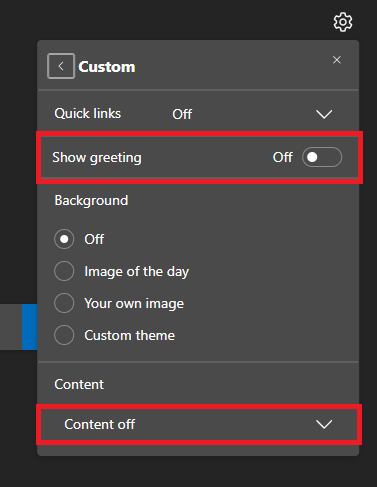Click the Show greeting label
The image size is (377, 487).
(97, 158)
